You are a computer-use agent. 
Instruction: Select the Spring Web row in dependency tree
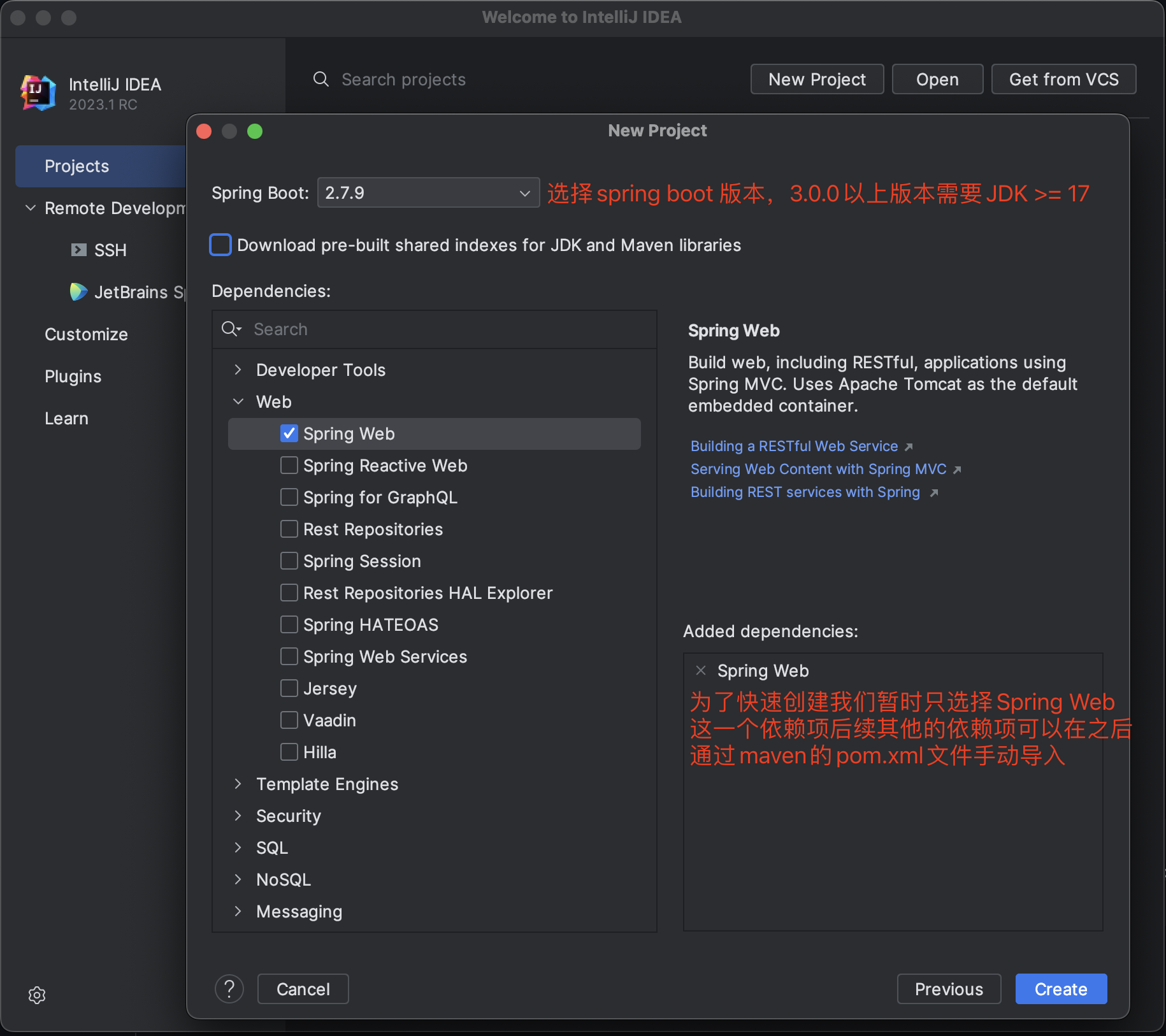click(435, 434)
